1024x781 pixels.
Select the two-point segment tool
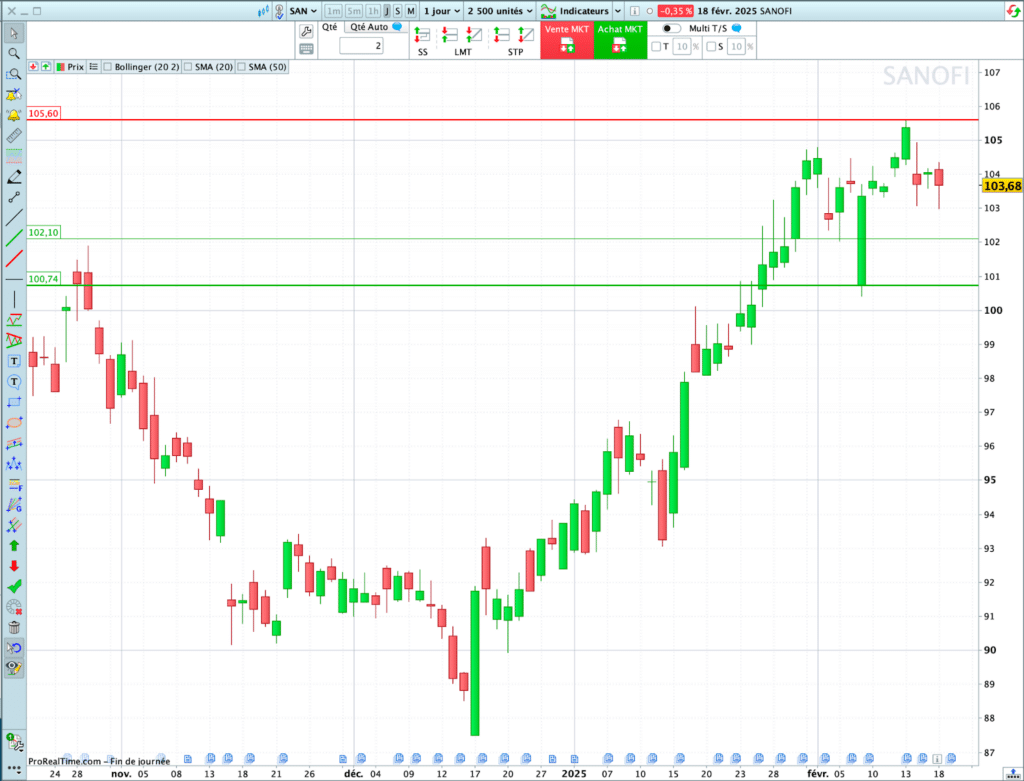point(14,197)
